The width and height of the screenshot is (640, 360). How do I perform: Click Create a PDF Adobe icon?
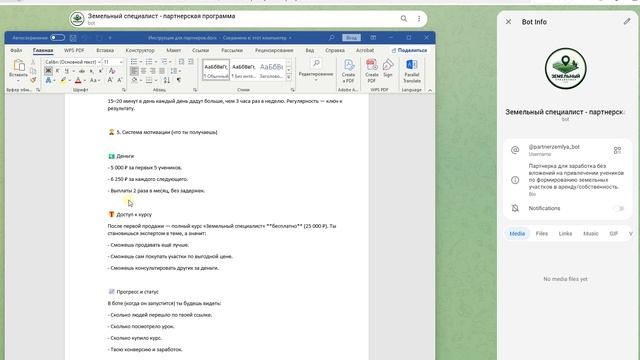tap(349, 70)
